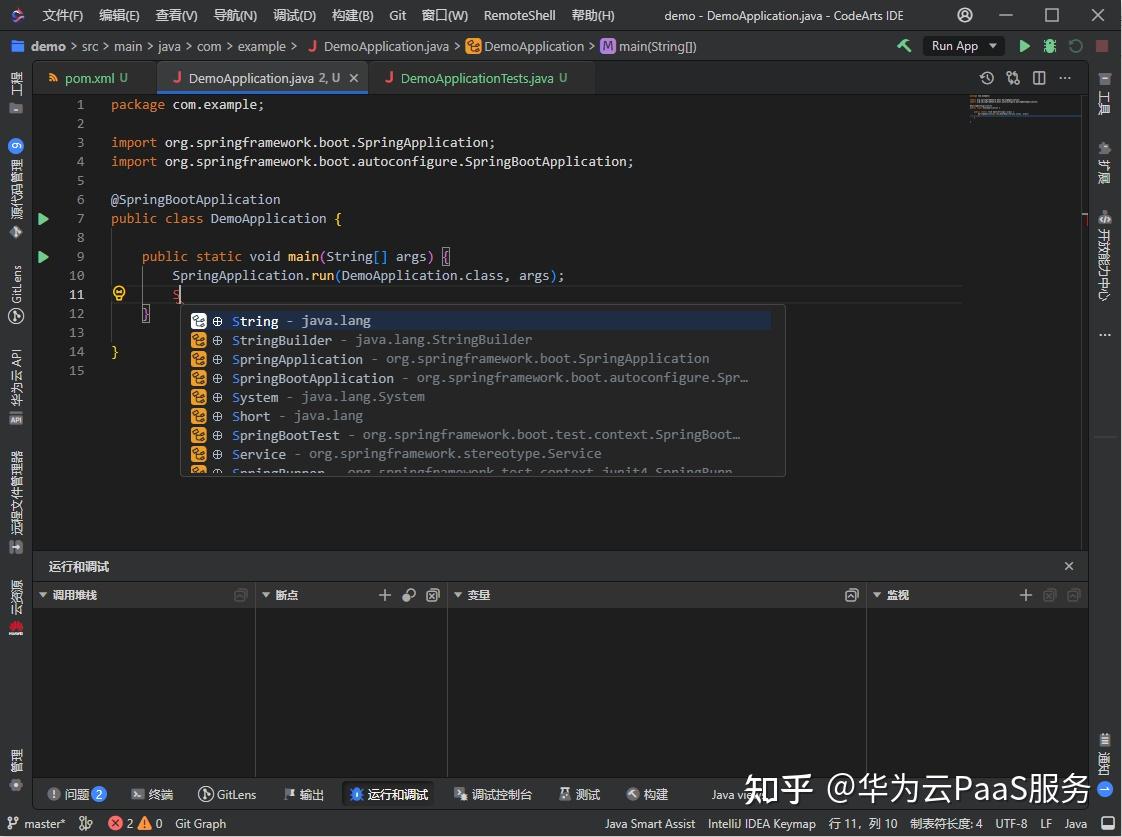Select StringBuilder from the completion list
The width and height of the screenshot is (1122, 837).
(282, 340)
